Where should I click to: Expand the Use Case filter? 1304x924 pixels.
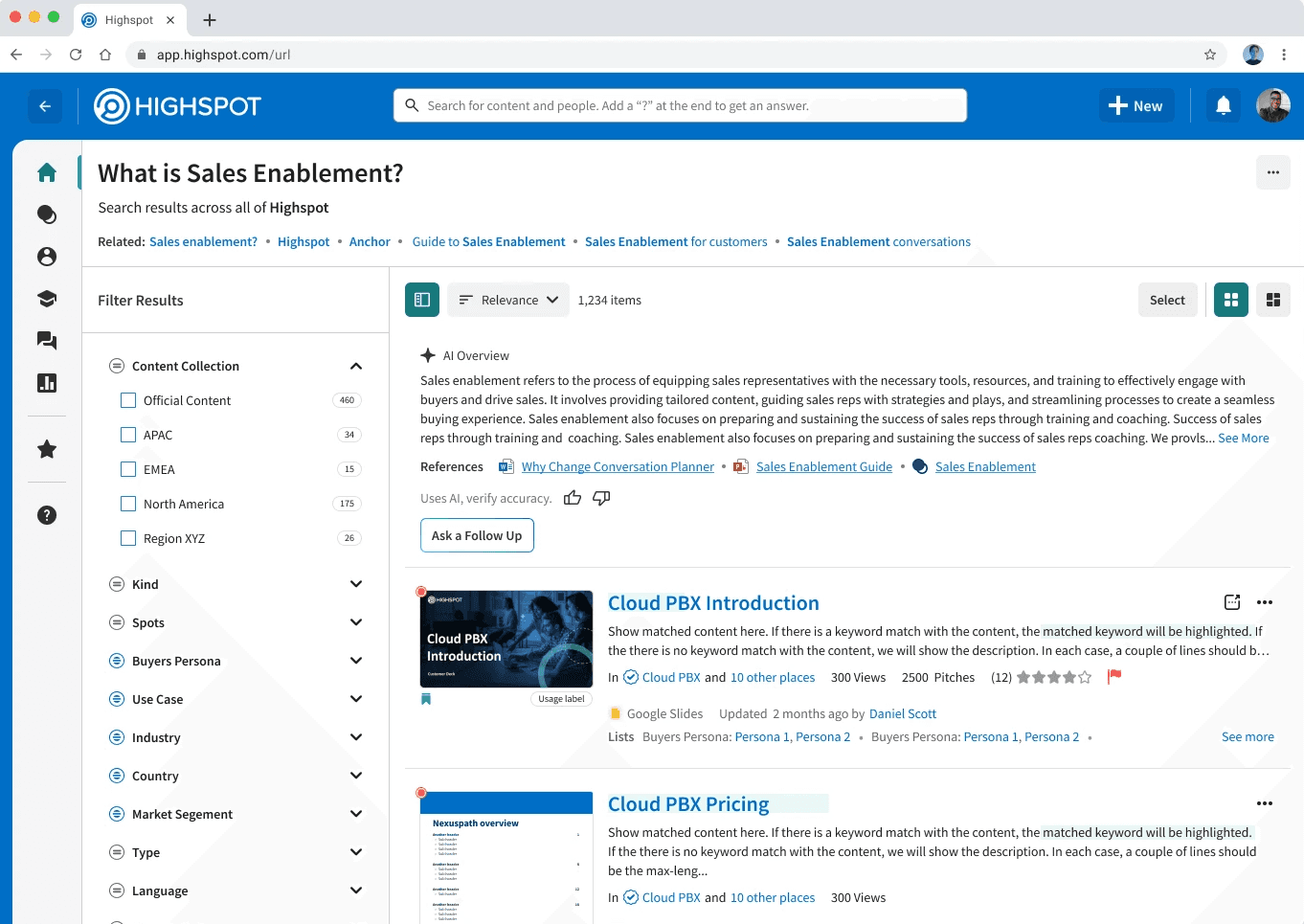point(356,699)
